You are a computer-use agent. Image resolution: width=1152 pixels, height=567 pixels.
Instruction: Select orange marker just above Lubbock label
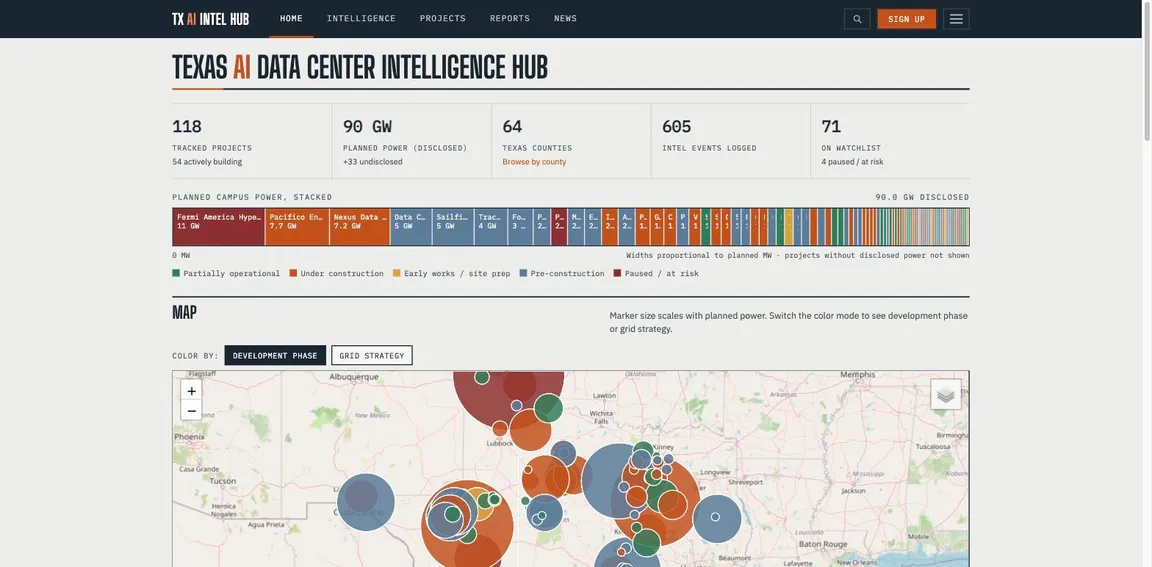[500, 428]
